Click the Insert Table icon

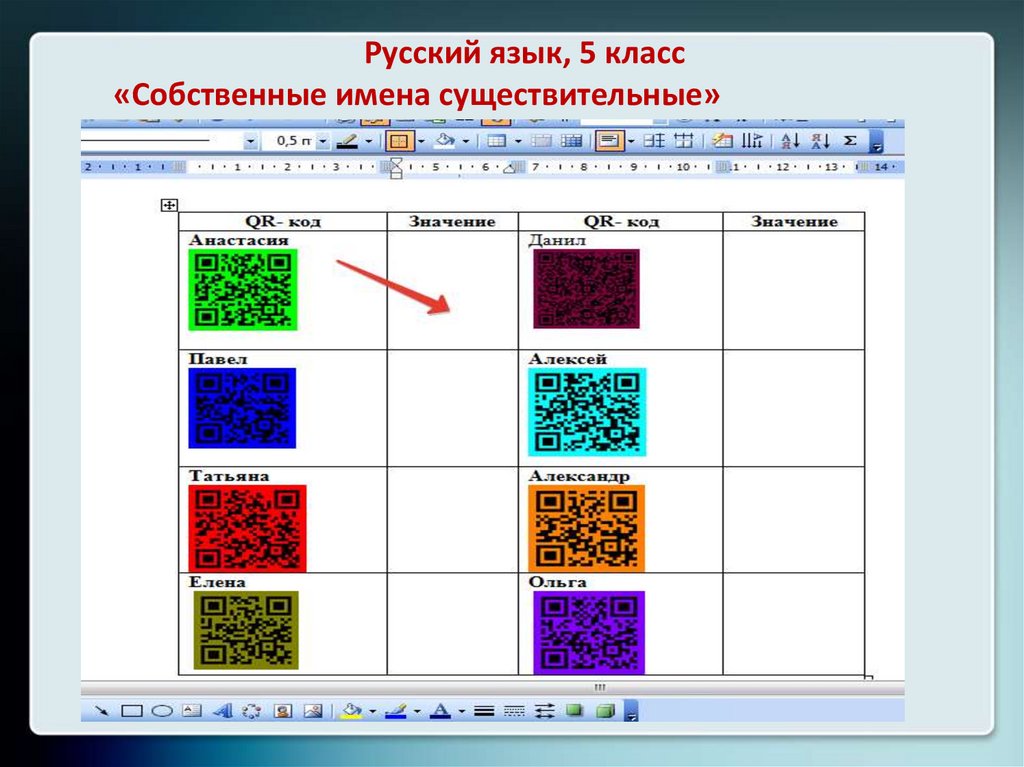coord(497,140)
